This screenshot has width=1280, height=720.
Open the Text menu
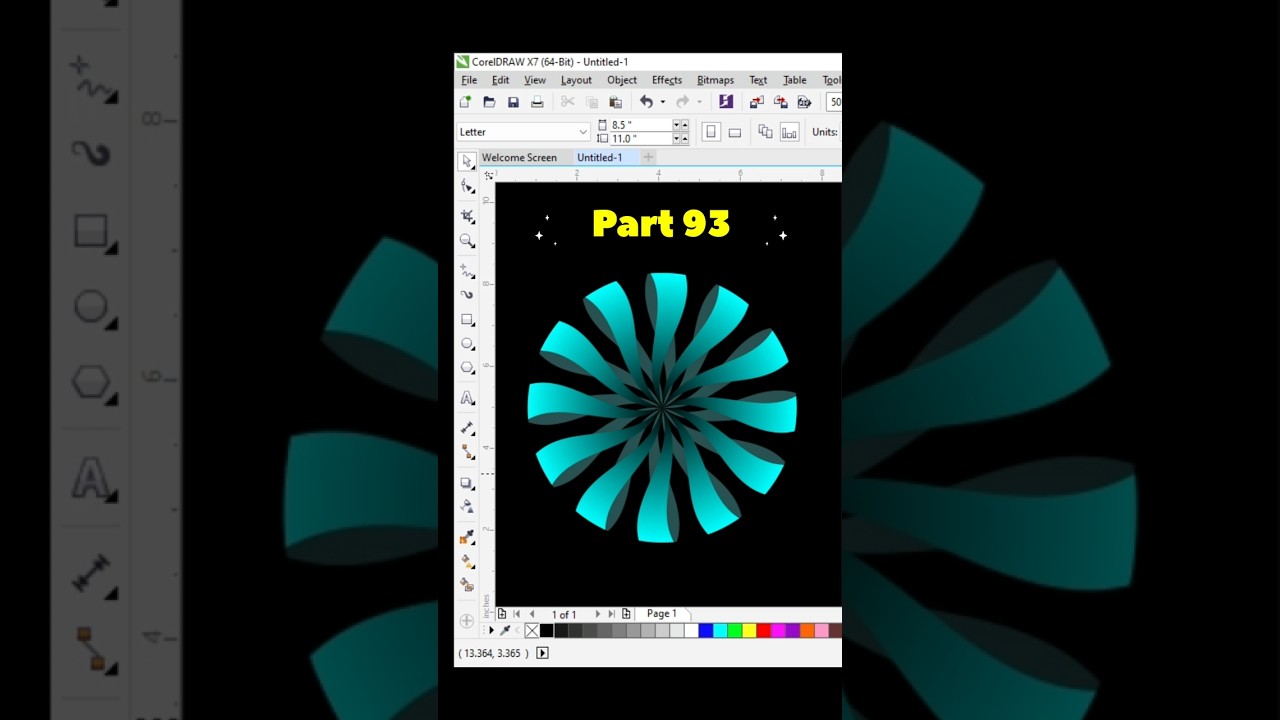758,80
